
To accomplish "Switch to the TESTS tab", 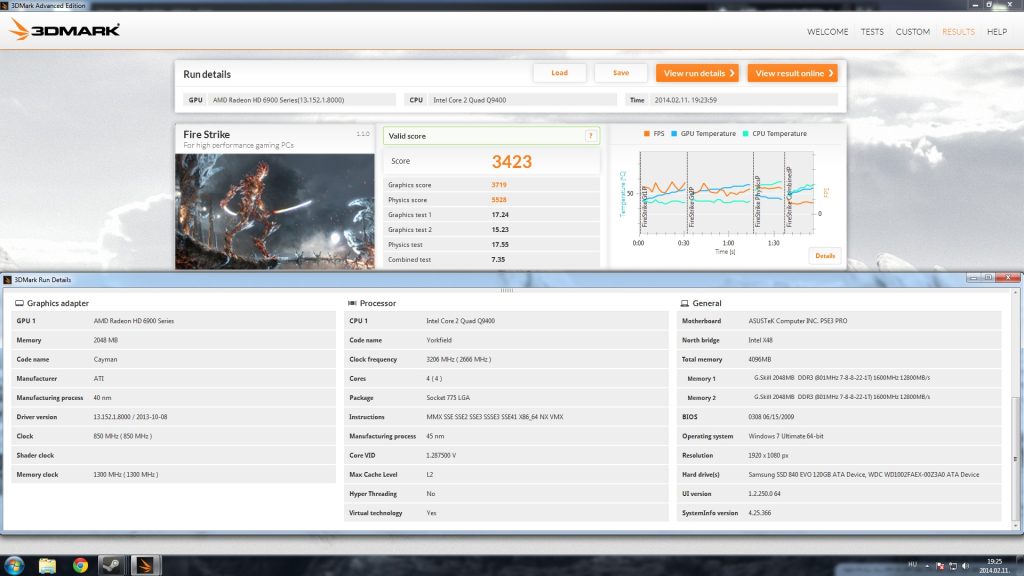I will point(872,31).
